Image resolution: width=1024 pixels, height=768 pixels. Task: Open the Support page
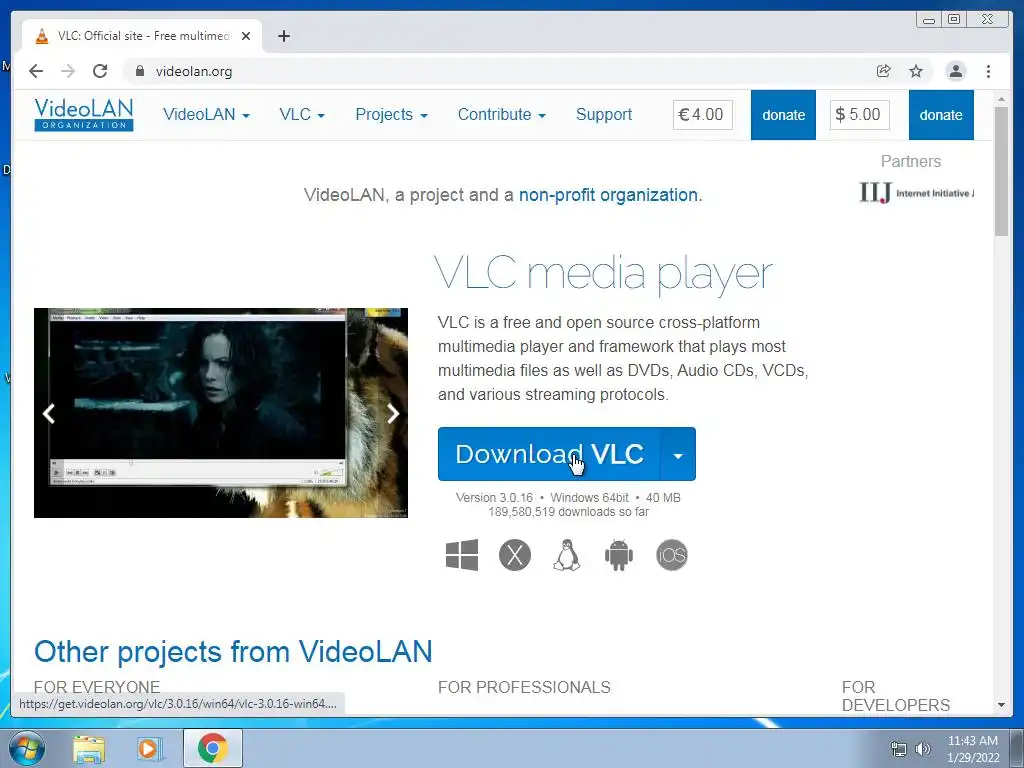pyautogui.click(x=604, y=114)
